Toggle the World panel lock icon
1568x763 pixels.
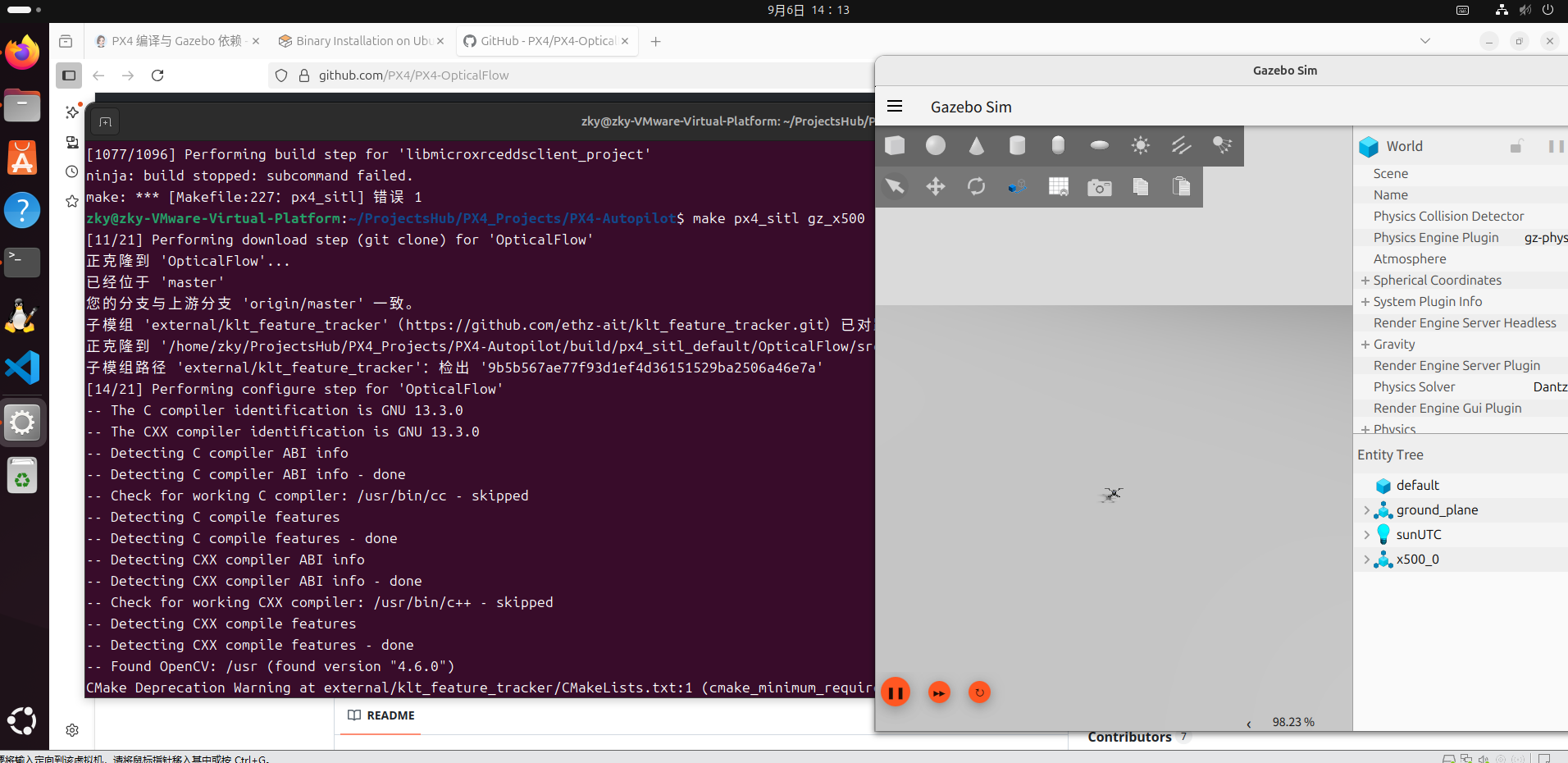tap(1516, 146)
